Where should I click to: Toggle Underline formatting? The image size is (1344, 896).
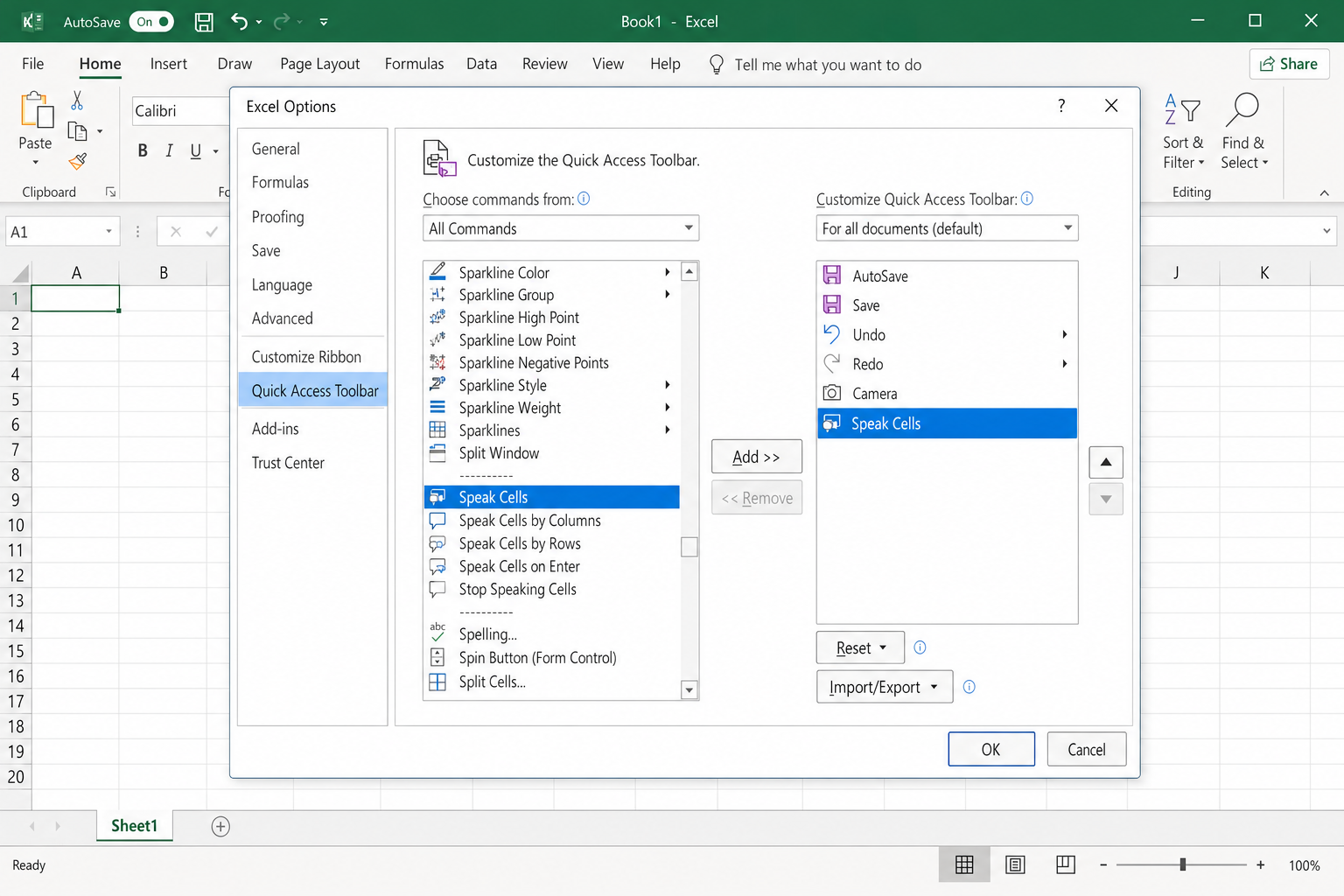(196, 150)
